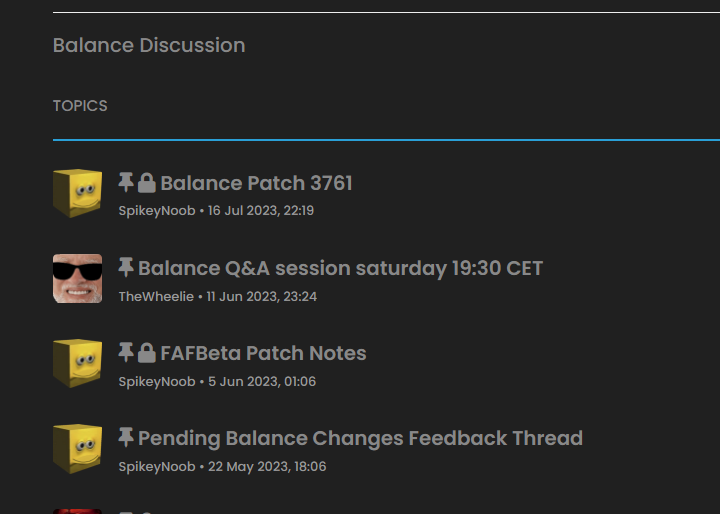Click the 22 May 2023, 18:06 timestamp

click(267, 466)
